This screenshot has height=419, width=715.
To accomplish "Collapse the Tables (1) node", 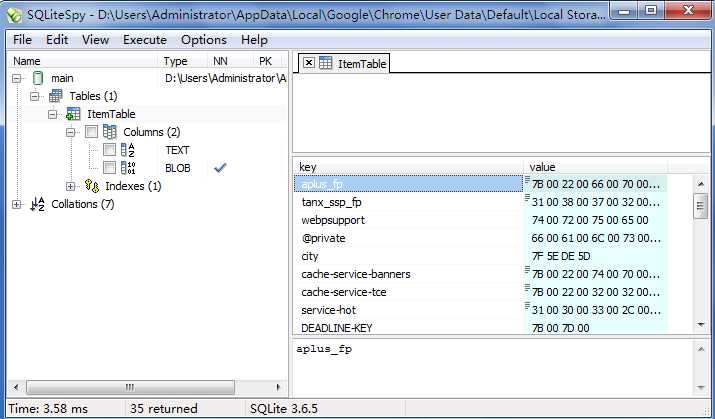I will tap(34, 97).
